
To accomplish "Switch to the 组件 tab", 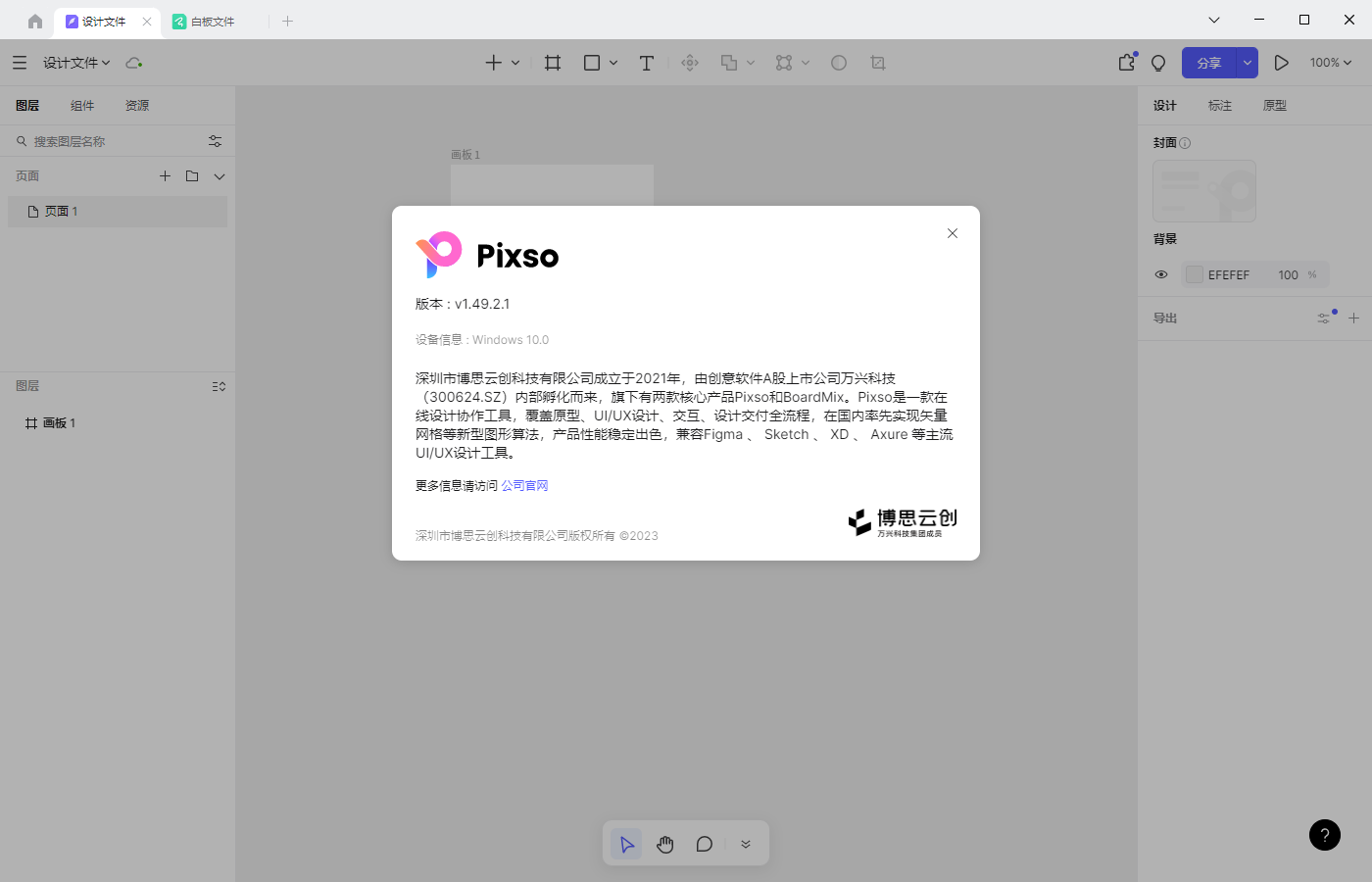I will point(82,106).
